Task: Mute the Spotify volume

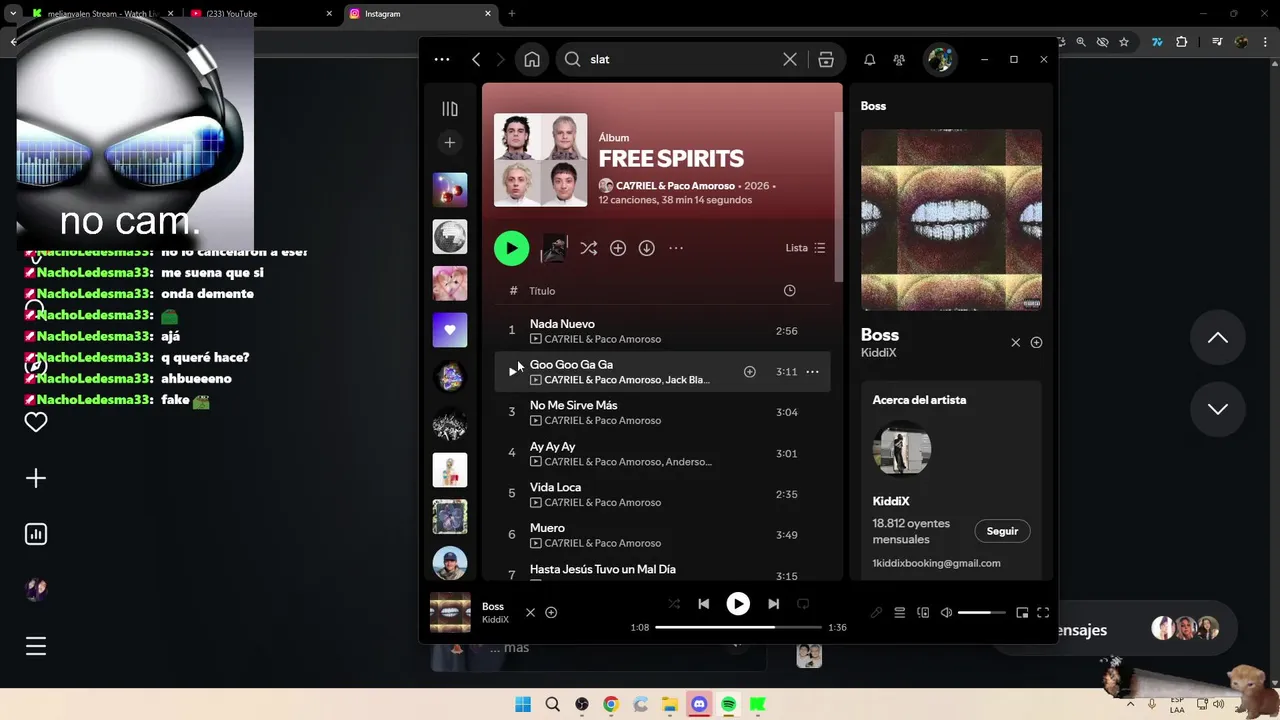Action: click(x=946, y=612)
